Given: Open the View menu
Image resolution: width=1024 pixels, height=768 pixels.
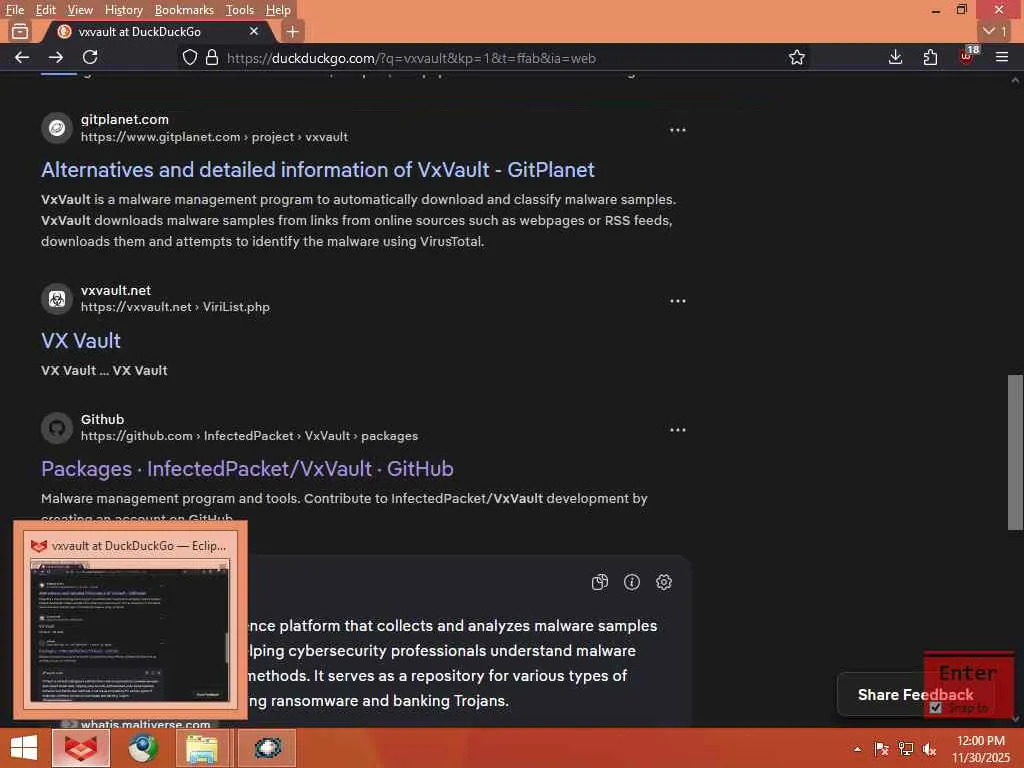Looking at the screenshot, I should [x=80, y=10].
